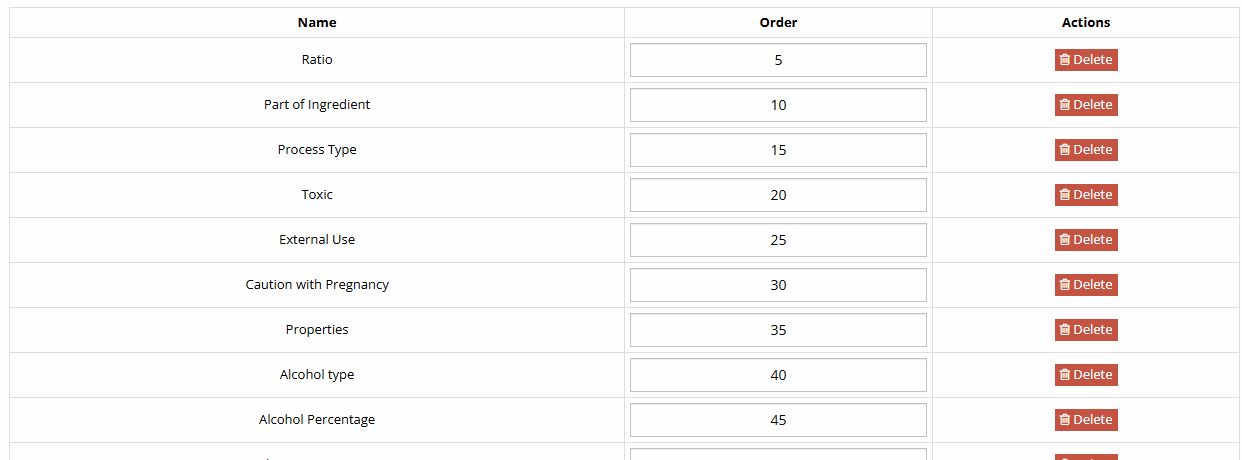
Task: Click the Order column header
Action: click(x=778, y=22)
